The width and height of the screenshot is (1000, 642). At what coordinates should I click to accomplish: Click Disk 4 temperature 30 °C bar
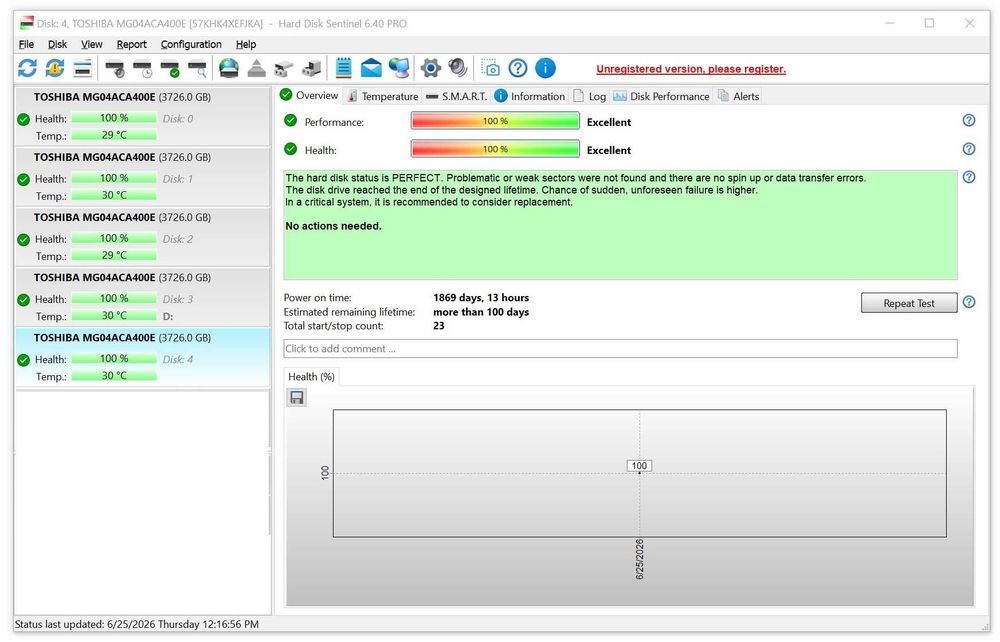(114, 376)
